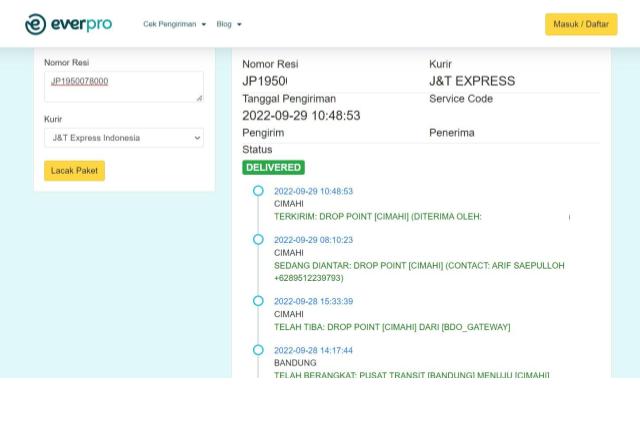The height and width of the screenshot is (427, 640).
Task: Click the Penerima label
Action: (451, 133)
